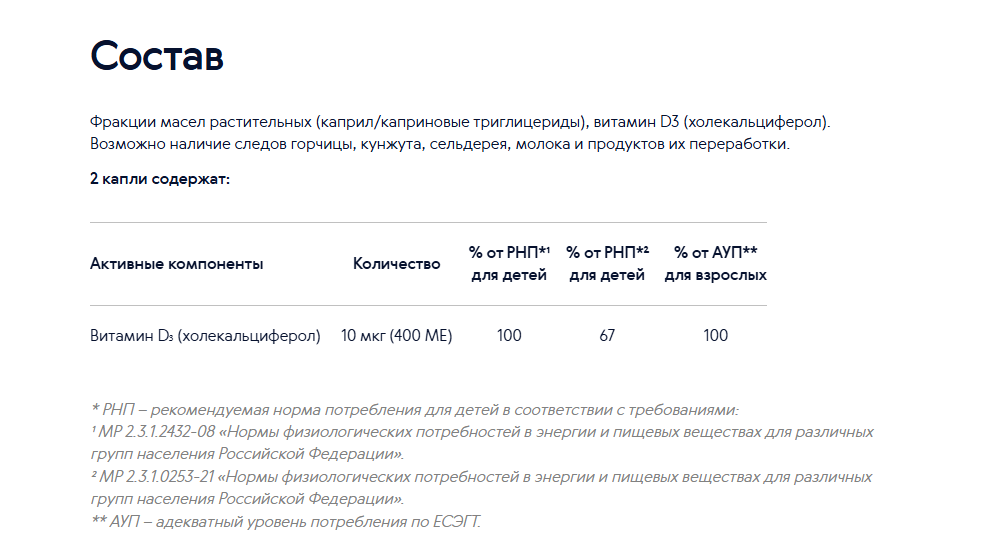Click "групп населения Российской Федерации" first footnote line
The height and width of the screenshot is (560, 984).
click(247, 454)
